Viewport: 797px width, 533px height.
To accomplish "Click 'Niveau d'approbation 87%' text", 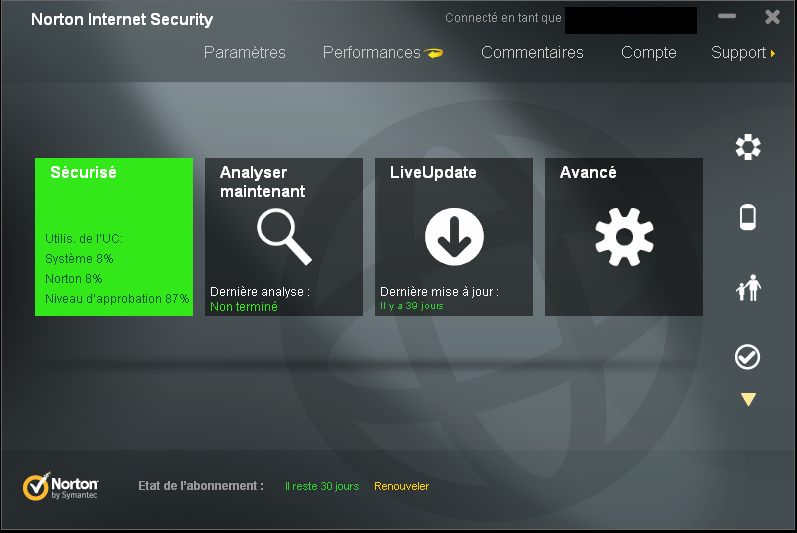I will (x=117, y=299).
